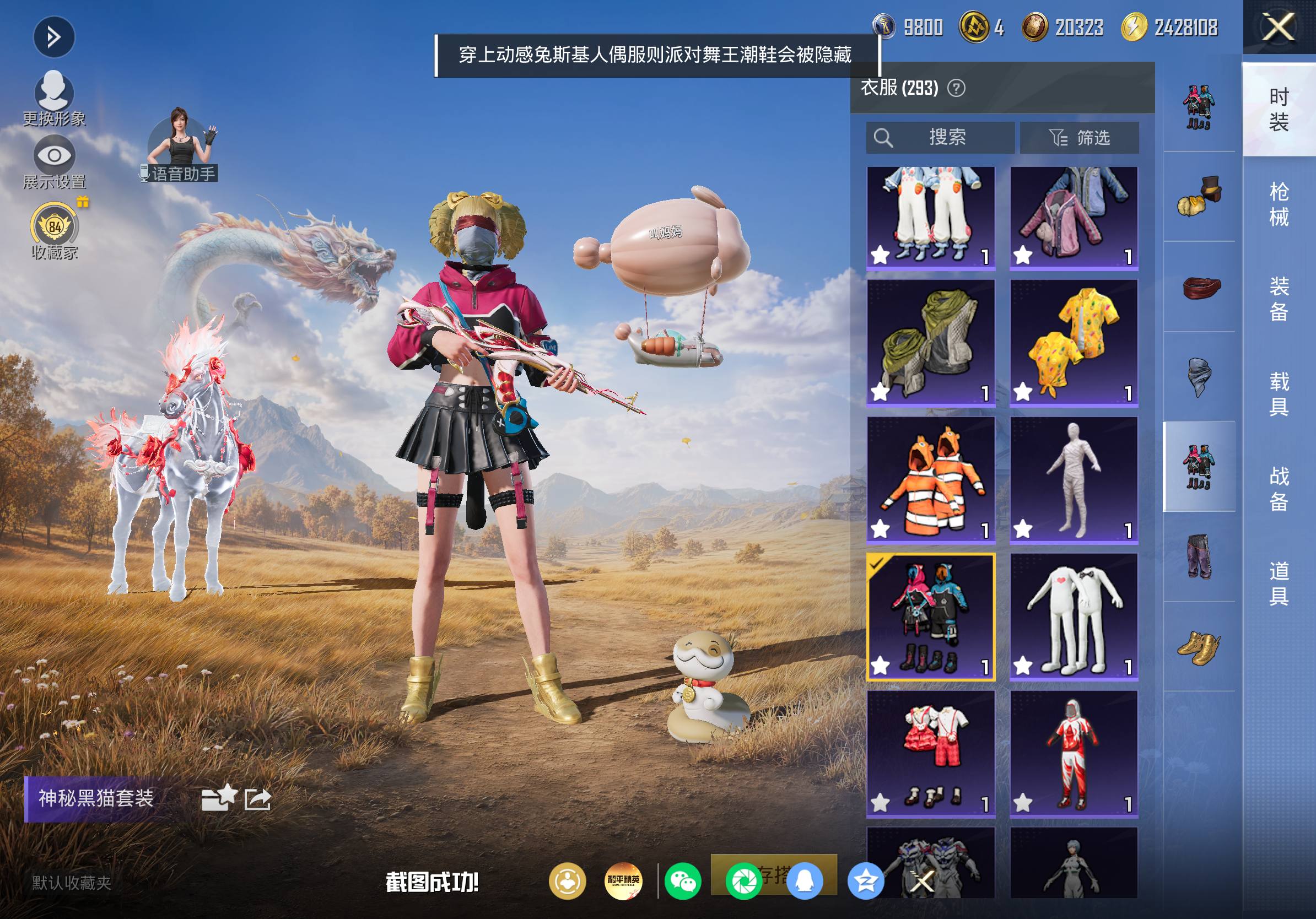Click the lucky cat pet companion
This screenshot has height=919, width=1316.
click(x=709, y=688)
